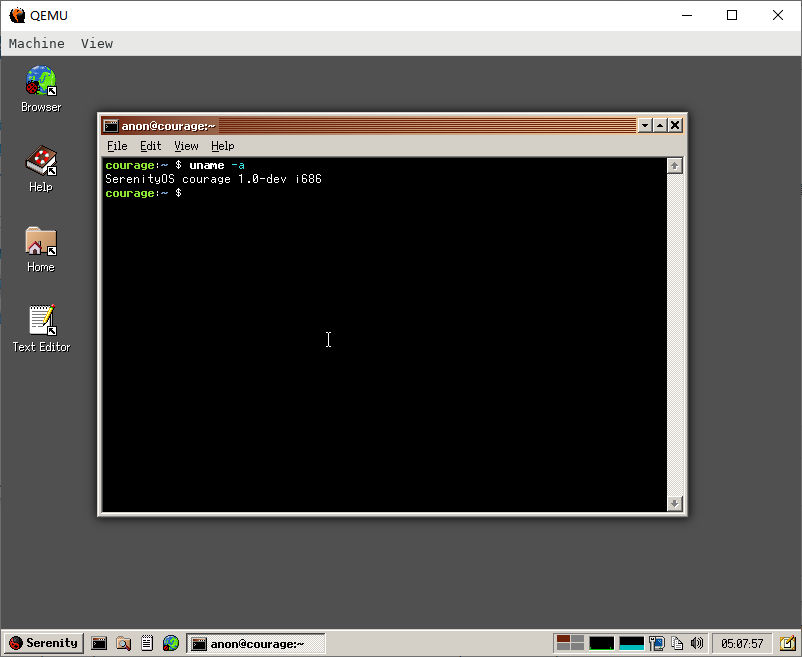Launch the Text Editor desktop shortcut
Screen dimensions: 802x657
point(41,328)
